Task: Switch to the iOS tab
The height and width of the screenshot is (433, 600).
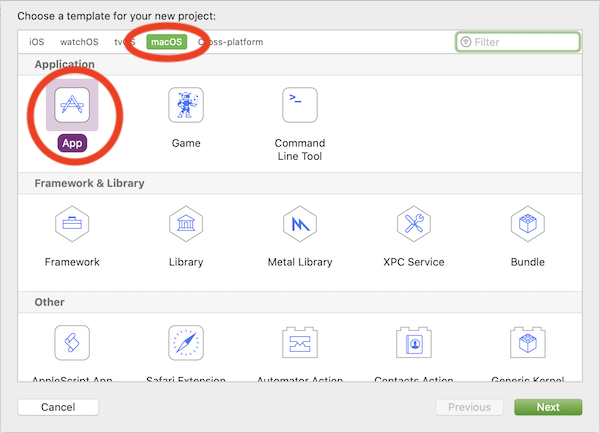Action: pos(37,42)
